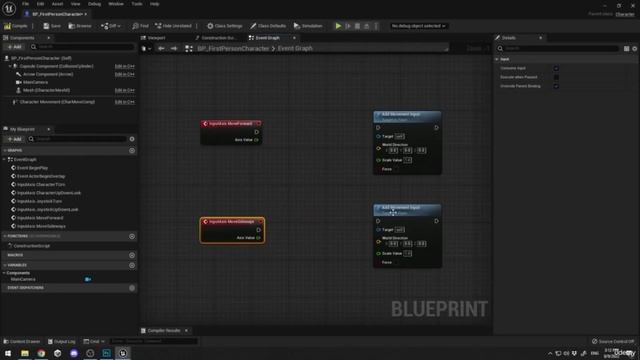
Task: Click BP_FirstPersonCharacter in breadcrumb
Action: [233, 48]
